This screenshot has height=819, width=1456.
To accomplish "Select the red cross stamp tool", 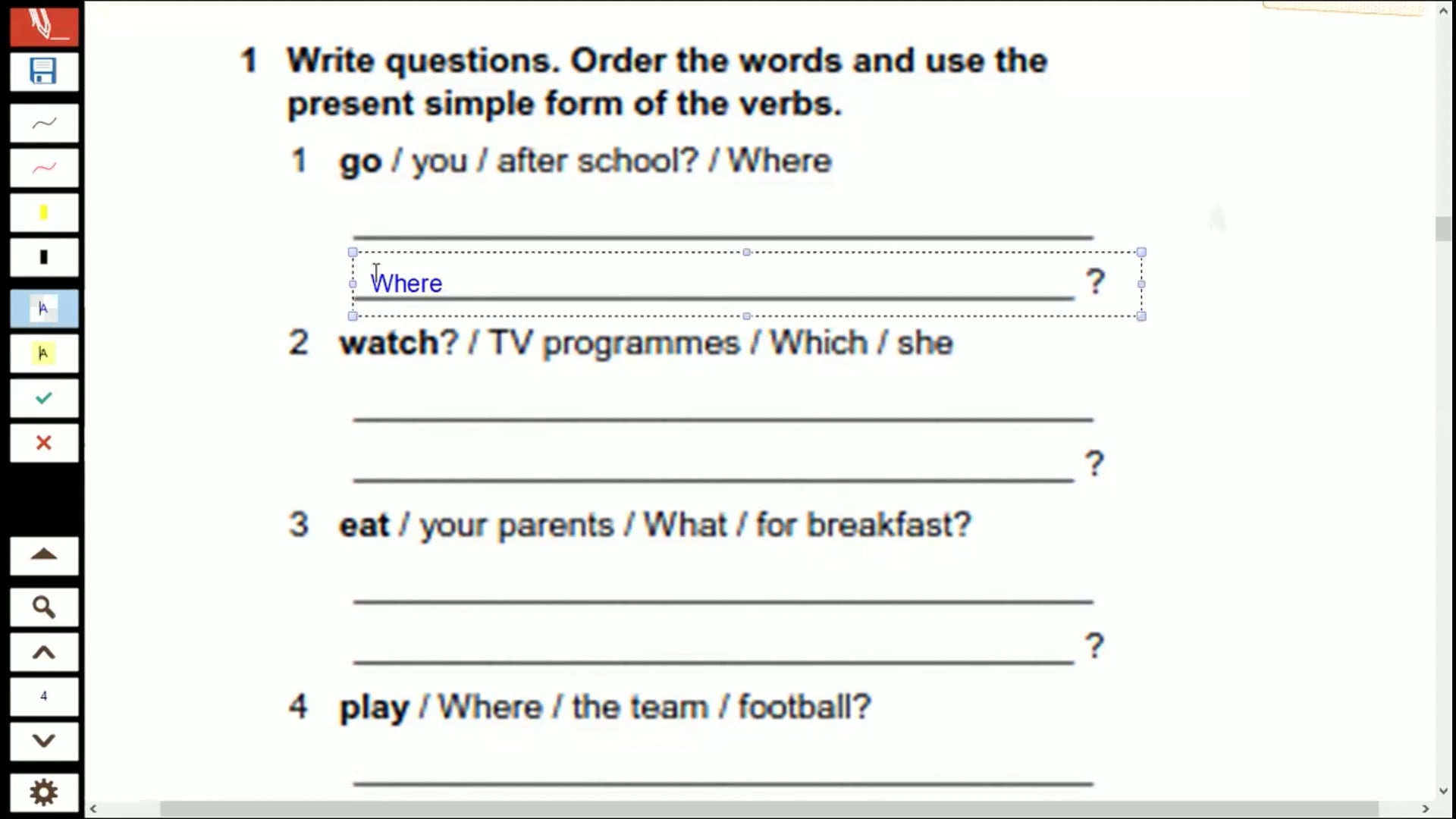I will point(44,443).
